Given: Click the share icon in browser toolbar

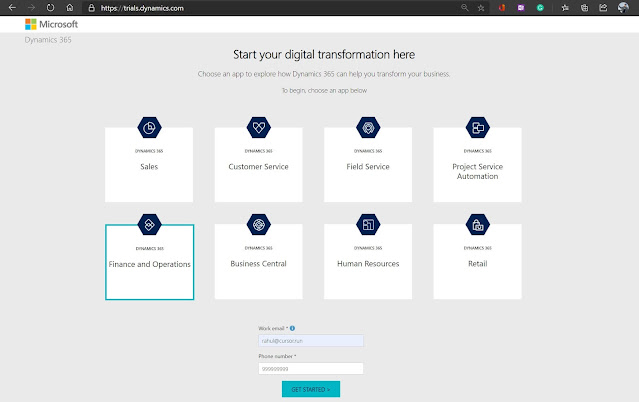Looking at the screenshot, I should [x=603, y=8].
